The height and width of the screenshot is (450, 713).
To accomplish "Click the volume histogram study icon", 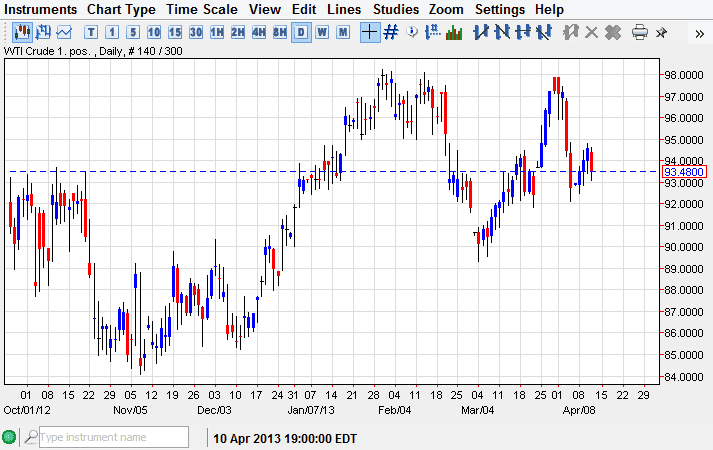I will [454, 32].
